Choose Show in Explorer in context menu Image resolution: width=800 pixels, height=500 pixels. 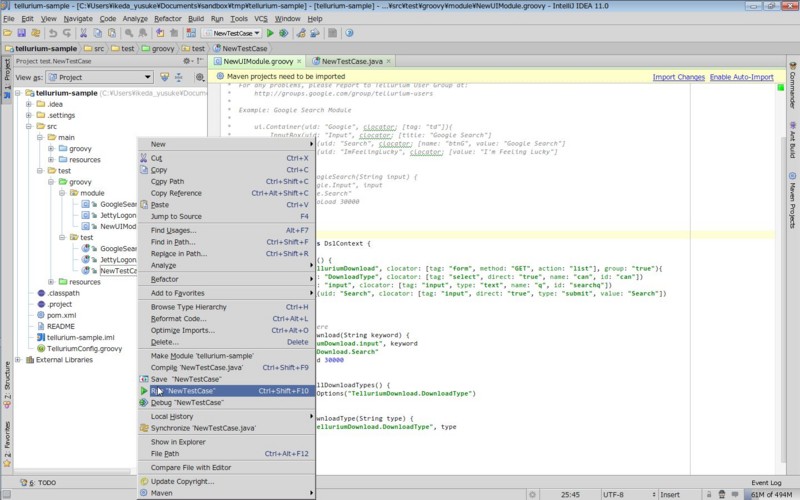[x=227, y=442]
